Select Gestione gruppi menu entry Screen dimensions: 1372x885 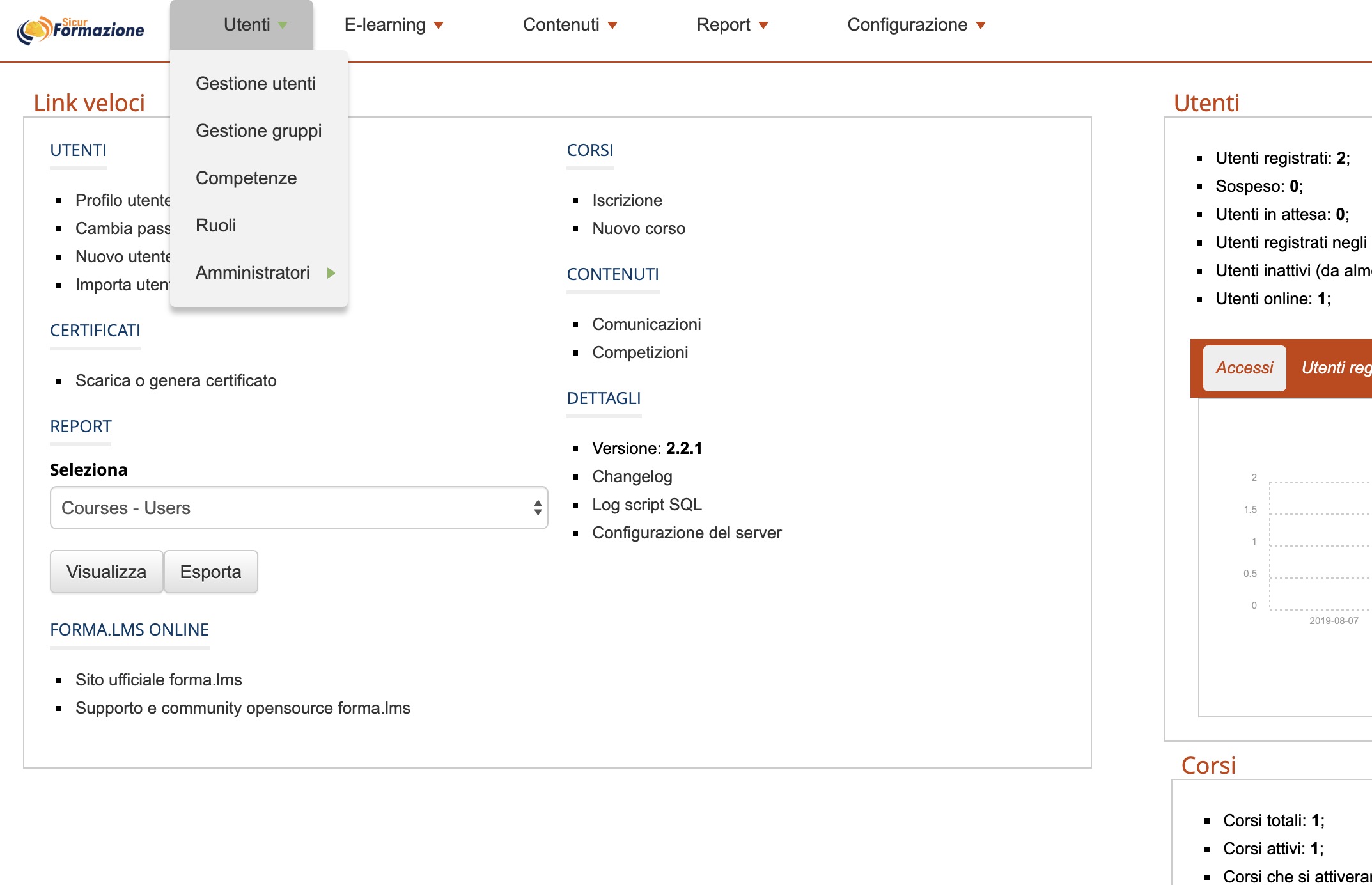pyautogui.click(x=258, y=131)
